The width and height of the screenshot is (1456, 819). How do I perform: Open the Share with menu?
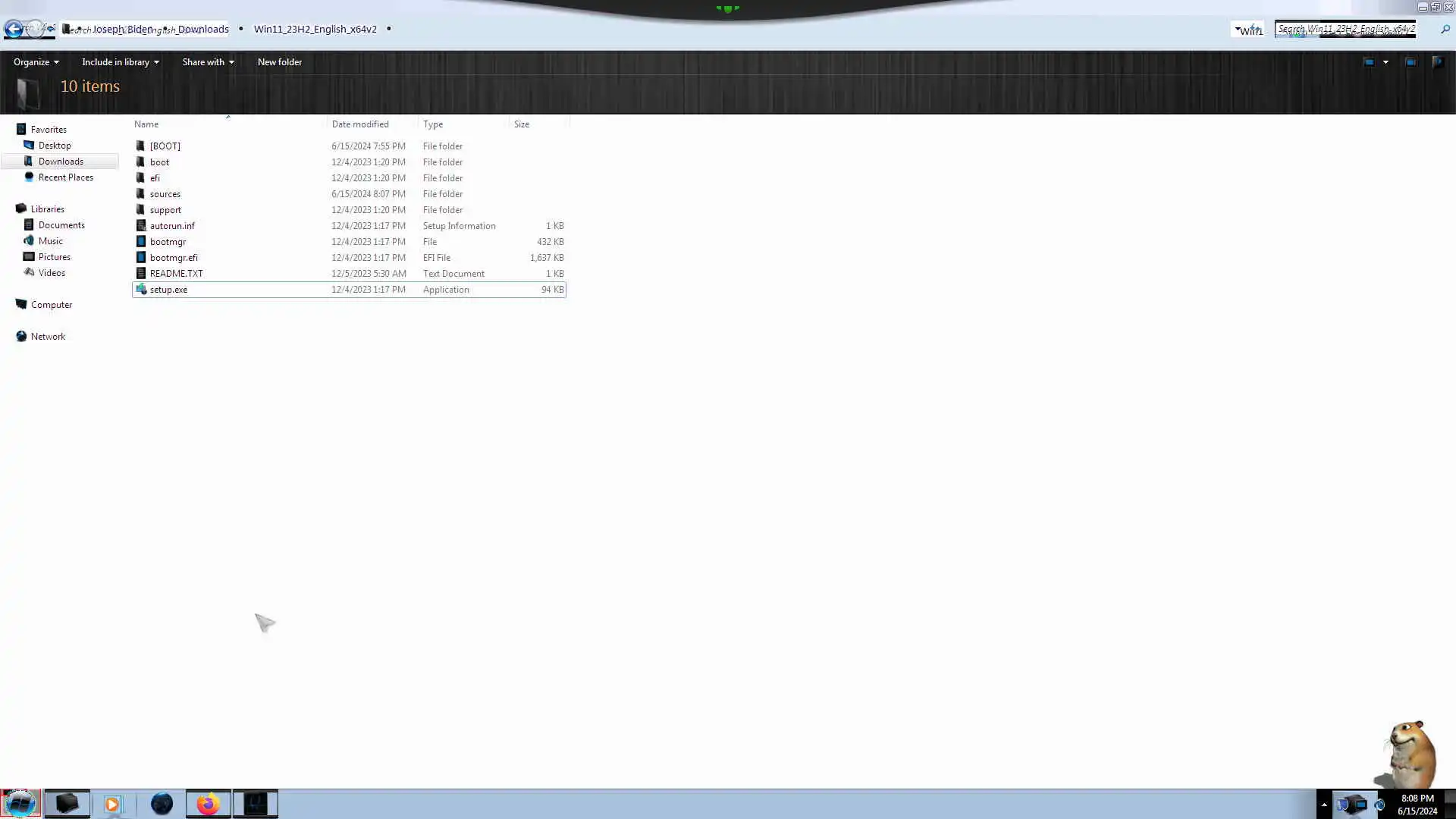coord(207,62)
